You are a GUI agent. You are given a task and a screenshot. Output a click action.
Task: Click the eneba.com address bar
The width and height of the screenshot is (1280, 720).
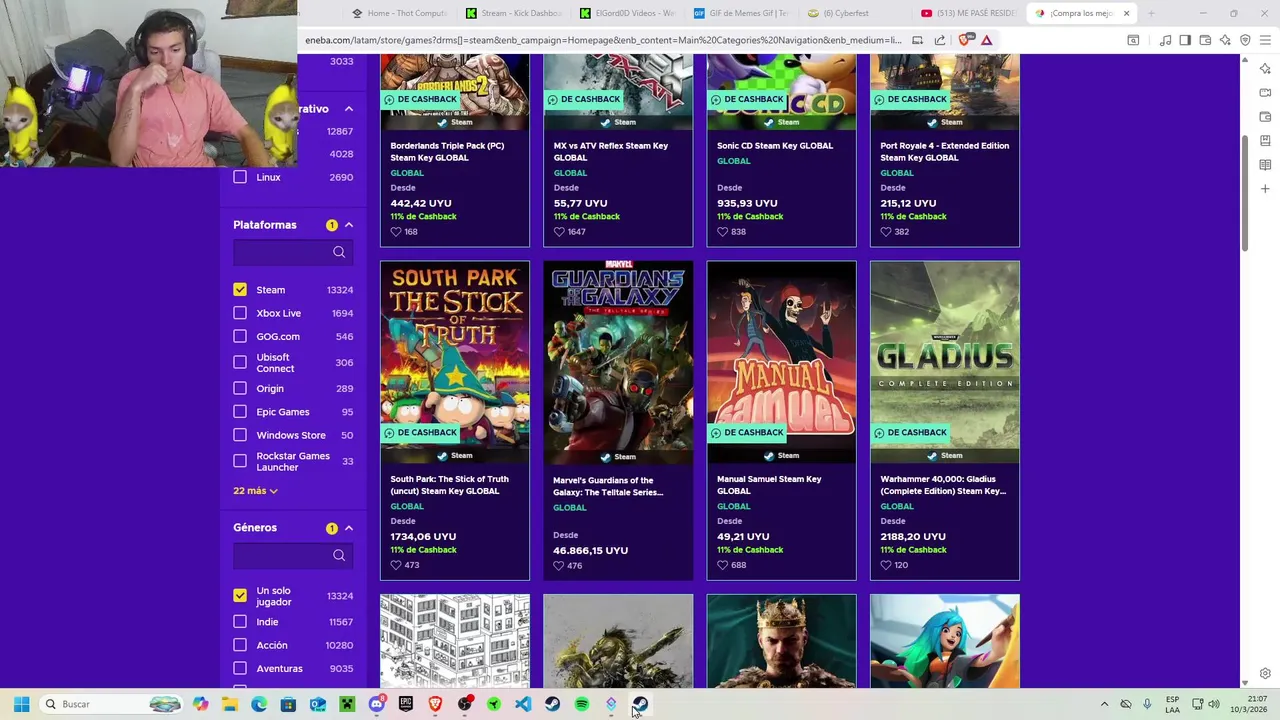point(603,40)
